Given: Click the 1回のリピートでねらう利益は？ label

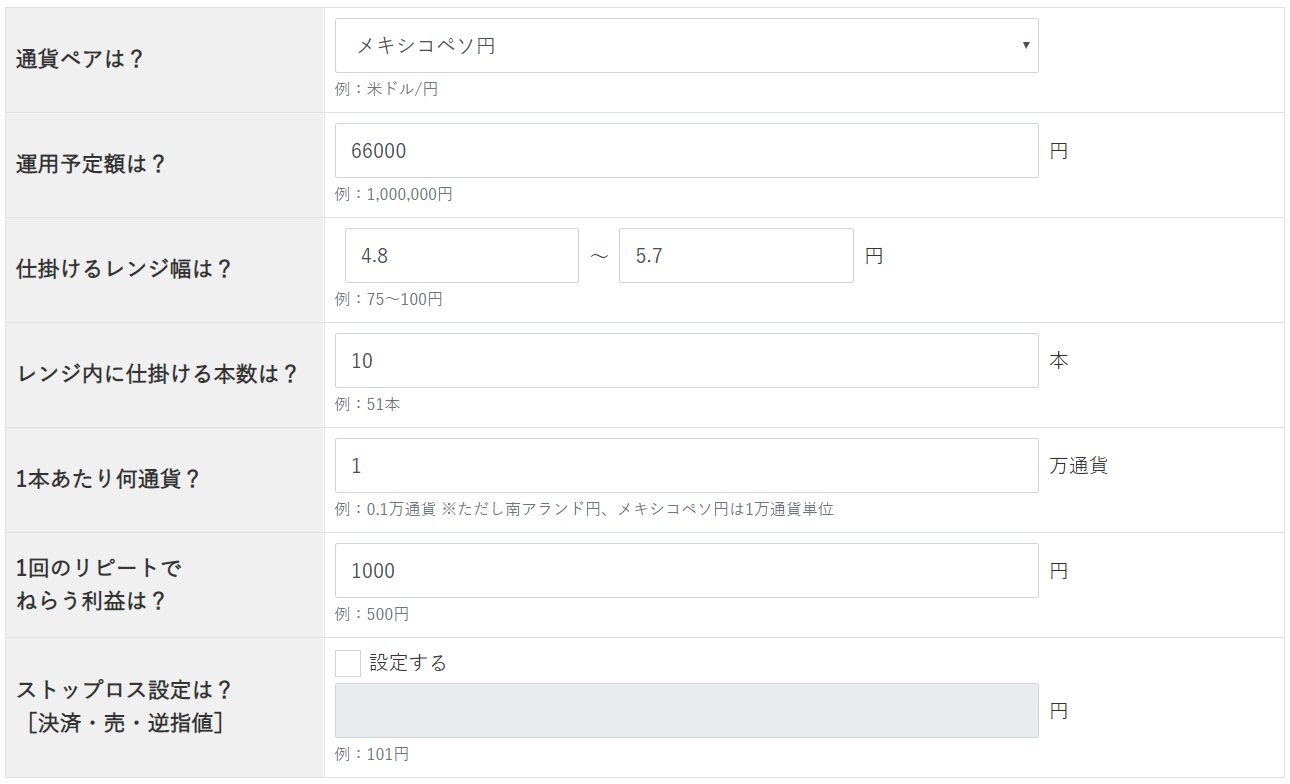Looking at the screenshot, I should click(x=99, y=585).
